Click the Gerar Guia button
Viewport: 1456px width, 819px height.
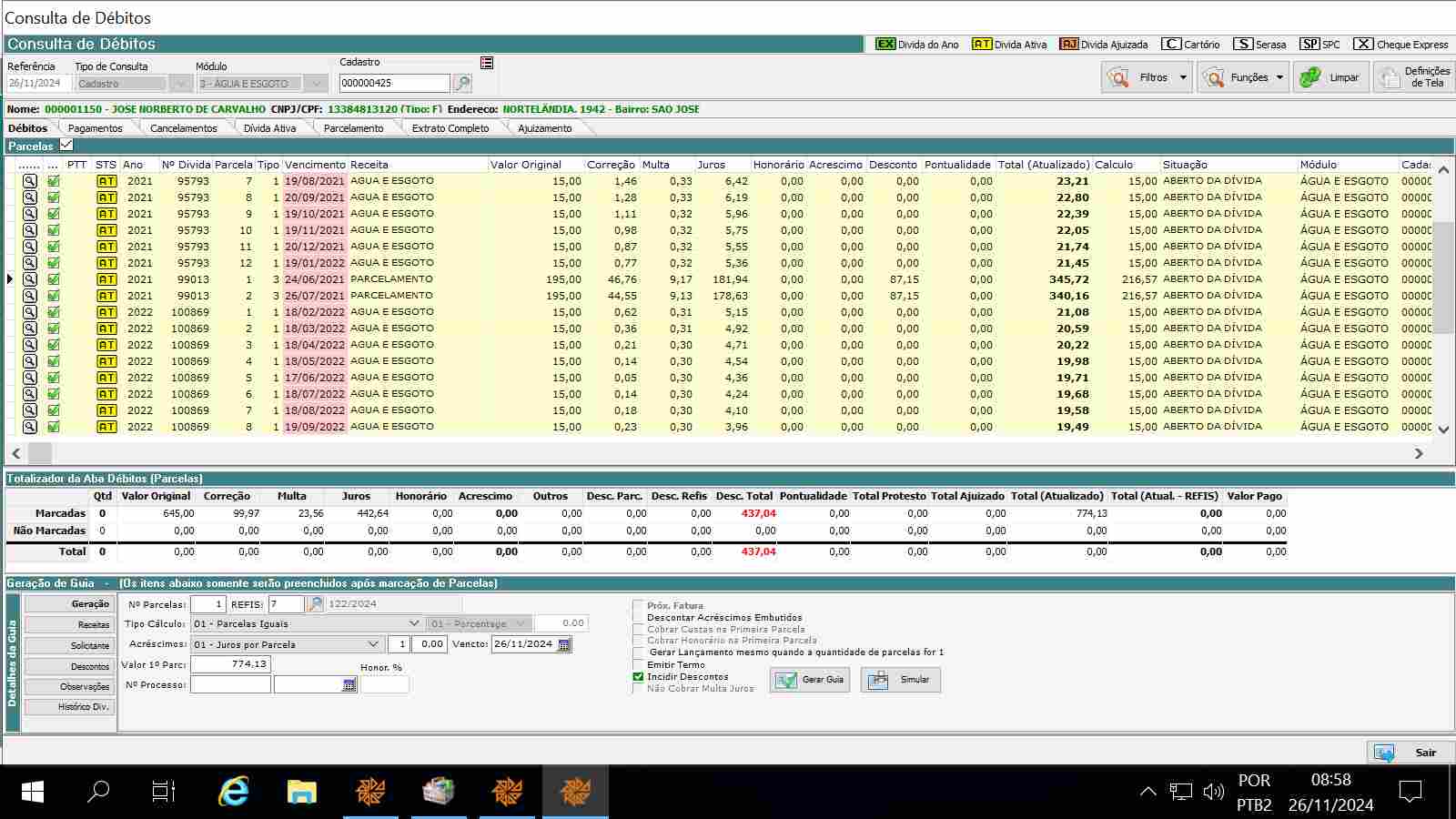[x=810, y=680]
